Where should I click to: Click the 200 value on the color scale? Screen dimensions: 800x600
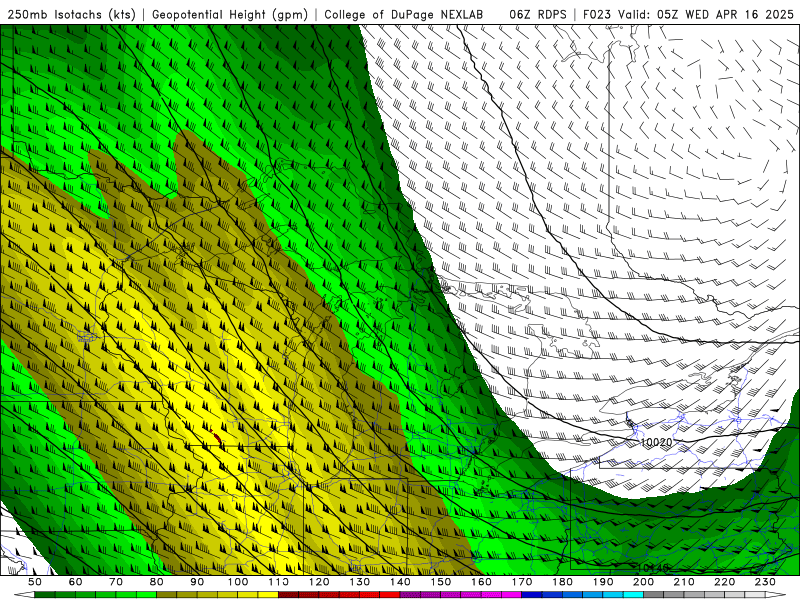(643, 582)
